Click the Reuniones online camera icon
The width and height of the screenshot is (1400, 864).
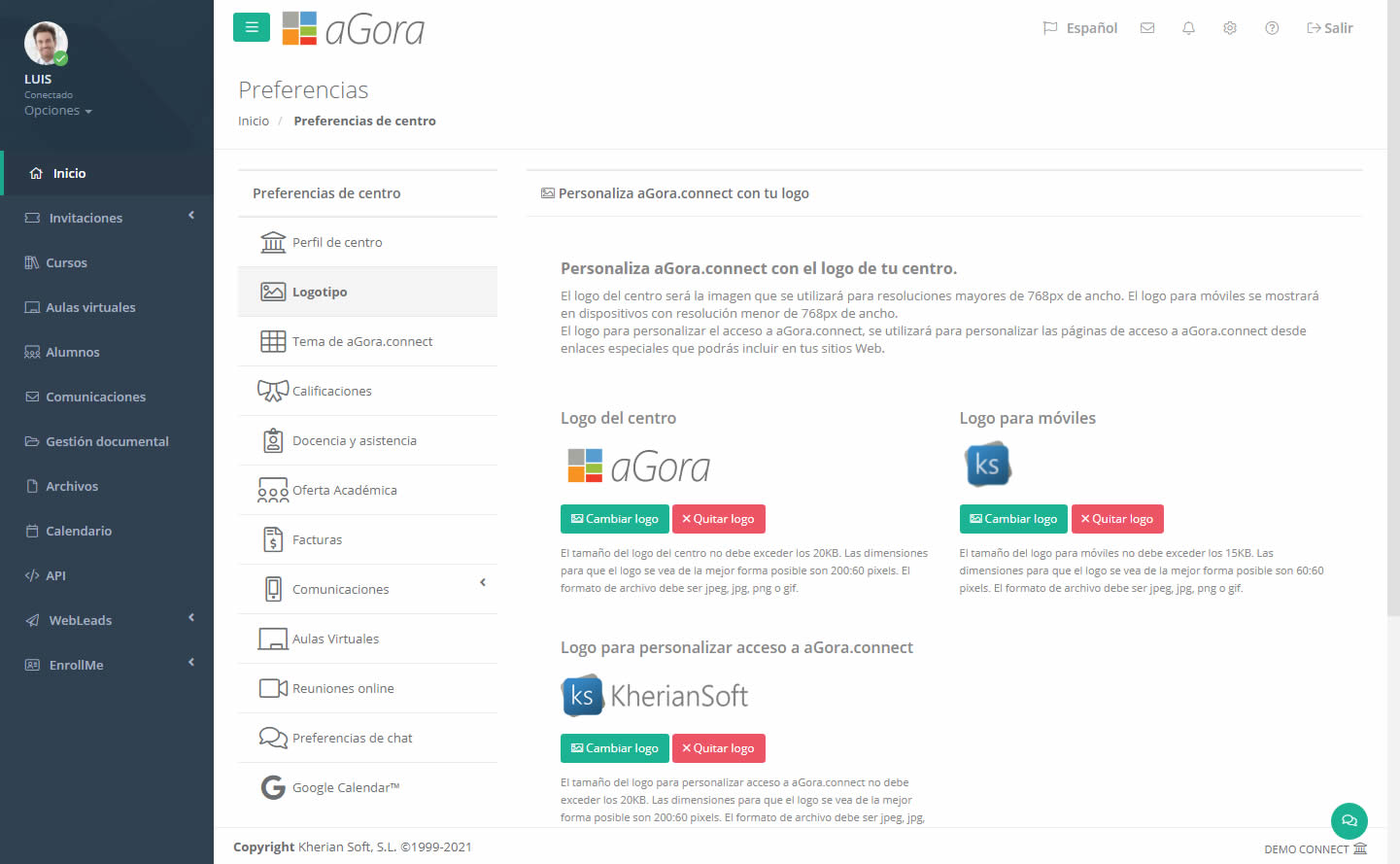point(273,688)
